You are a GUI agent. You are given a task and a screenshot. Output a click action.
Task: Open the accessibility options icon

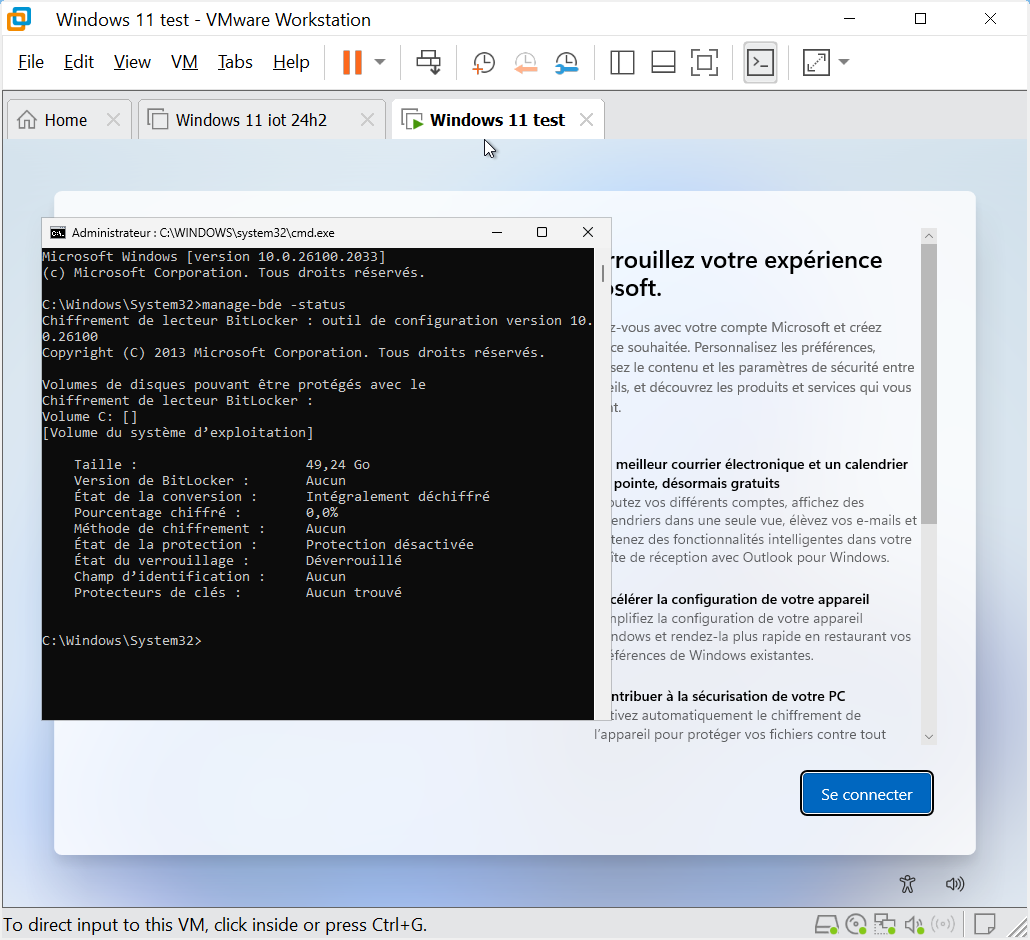[x=907, y=884]
